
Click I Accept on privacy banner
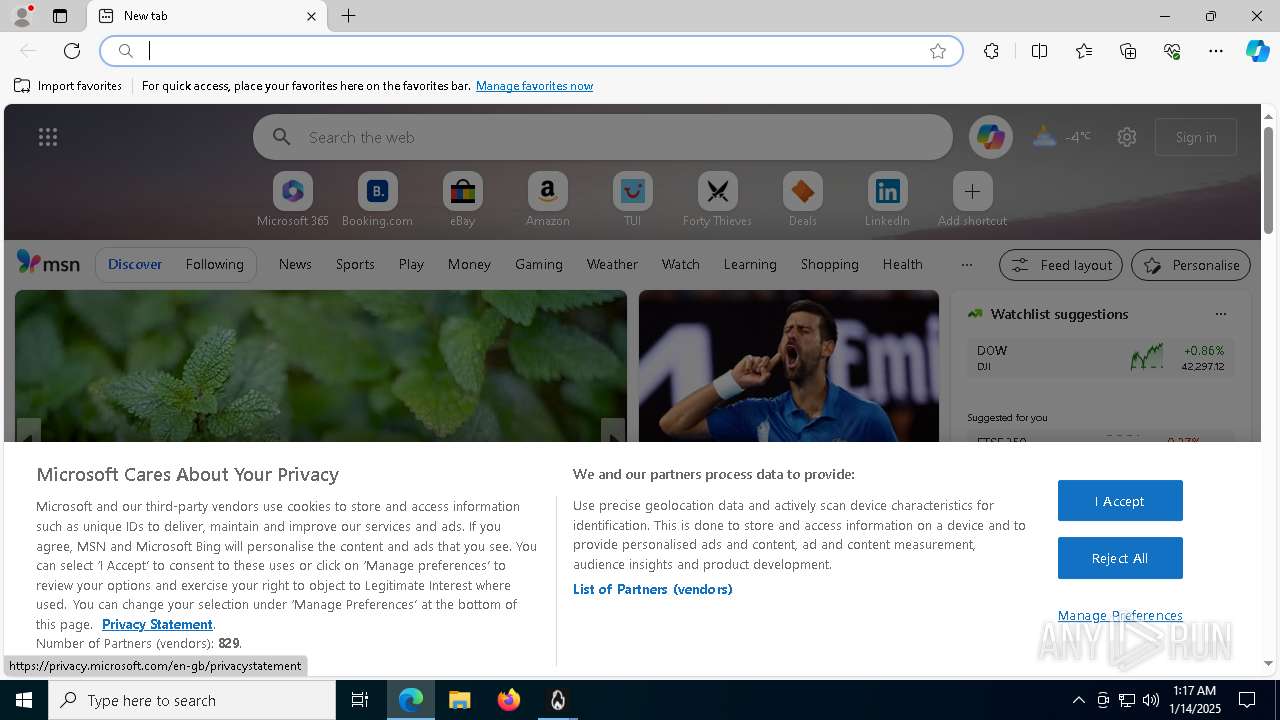1120,501
